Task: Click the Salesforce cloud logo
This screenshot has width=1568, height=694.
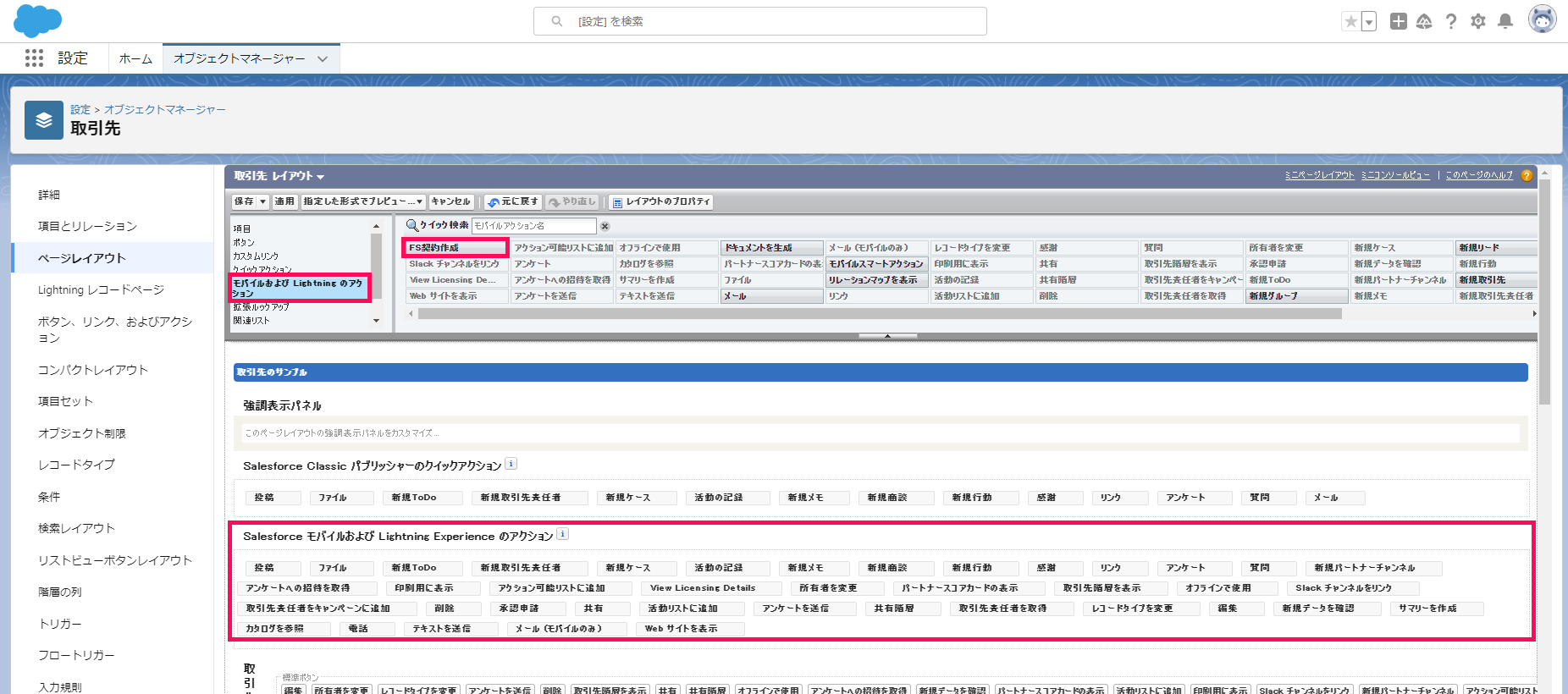Action: point(38,20)
